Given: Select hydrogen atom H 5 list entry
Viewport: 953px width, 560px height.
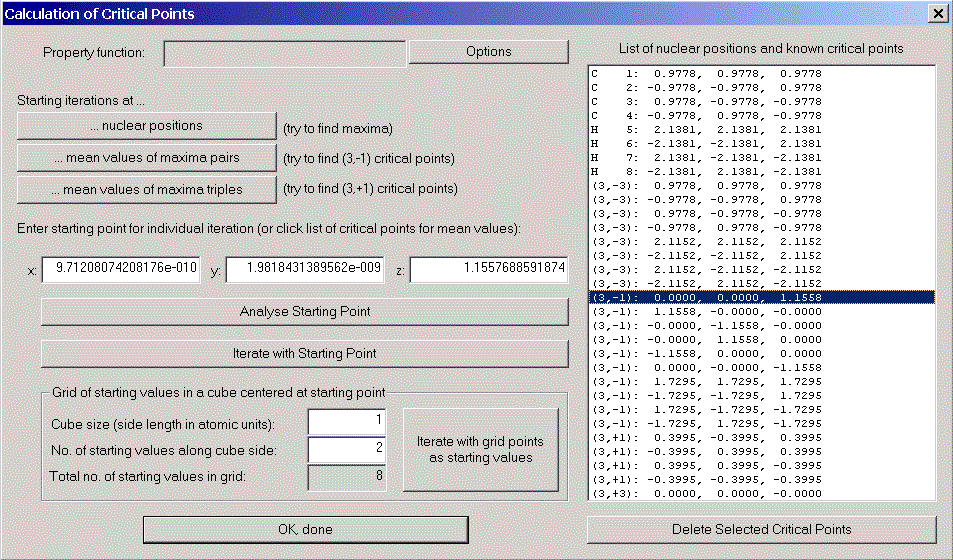Looking at the screenshot, I should click(x=708, y=130).
